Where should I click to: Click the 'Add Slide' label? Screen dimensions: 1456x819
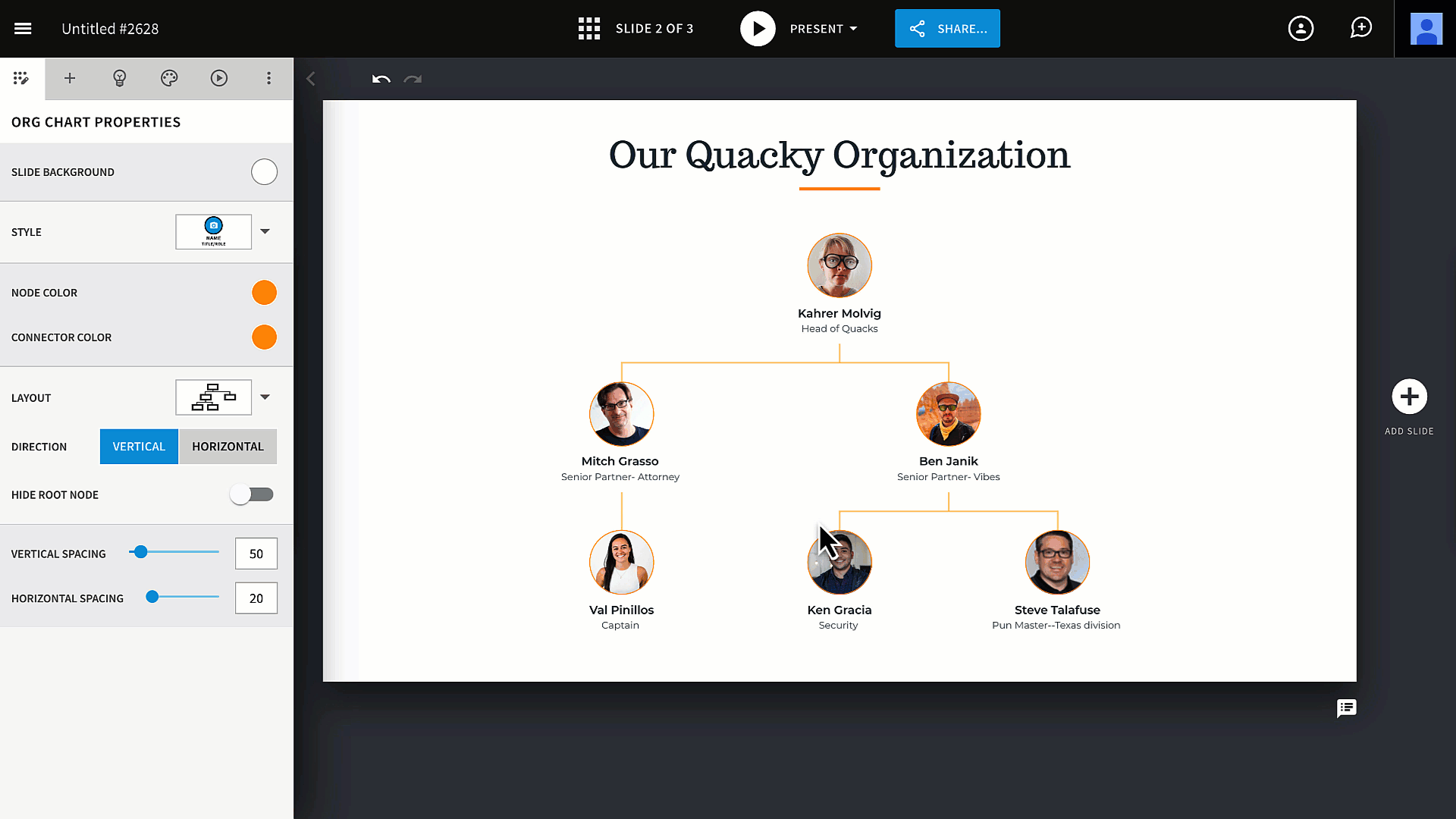pyautogui.click(x=1409, y=431)
